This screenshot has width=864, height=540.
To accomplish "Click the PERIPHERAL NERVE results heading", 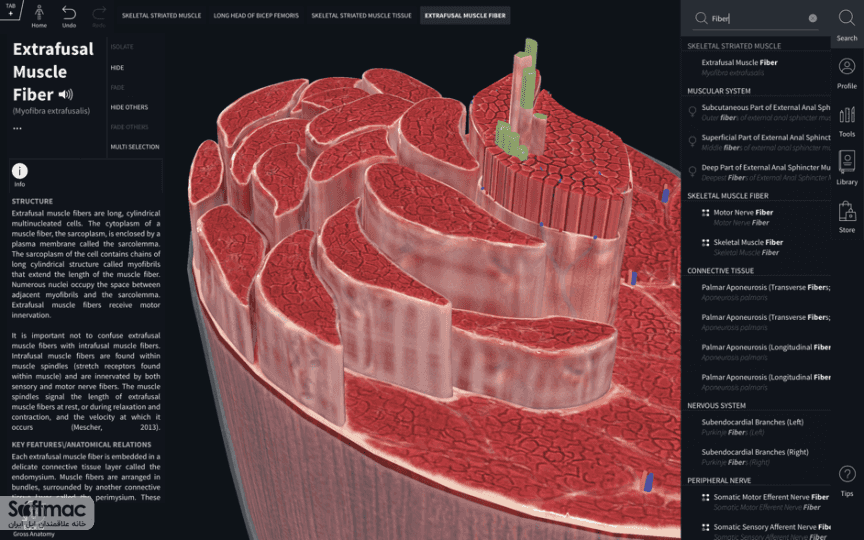I will (719, 480).
